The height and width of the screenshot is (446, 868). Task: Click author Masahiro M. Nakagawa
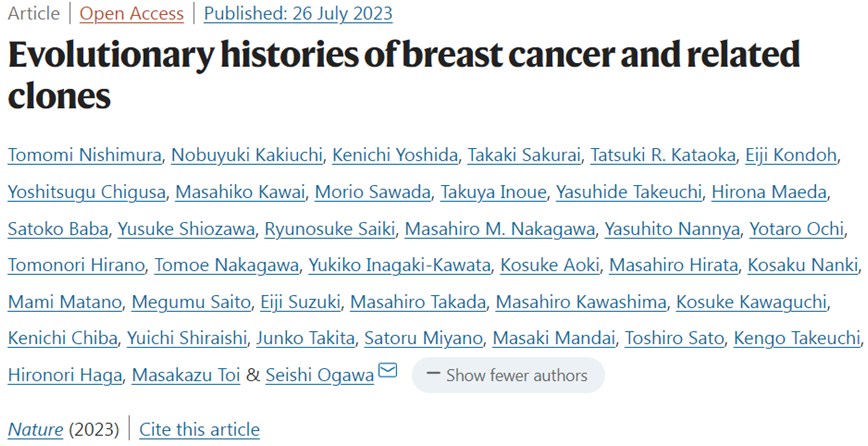click(500, 229)
